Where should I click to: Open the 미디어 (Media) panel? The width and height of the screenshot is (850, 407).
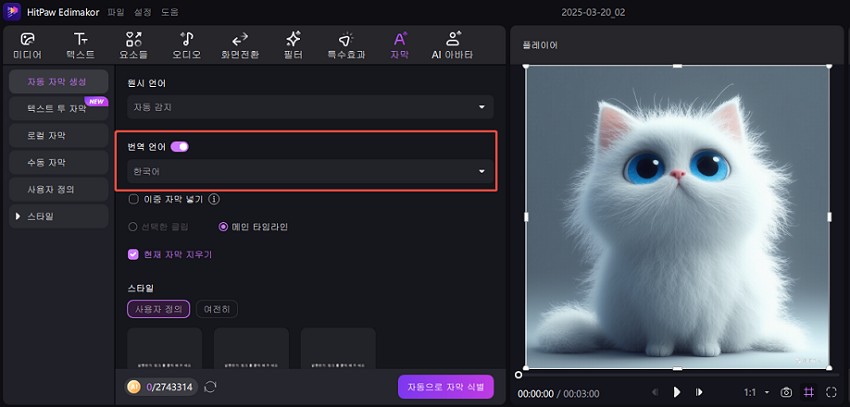27,46
